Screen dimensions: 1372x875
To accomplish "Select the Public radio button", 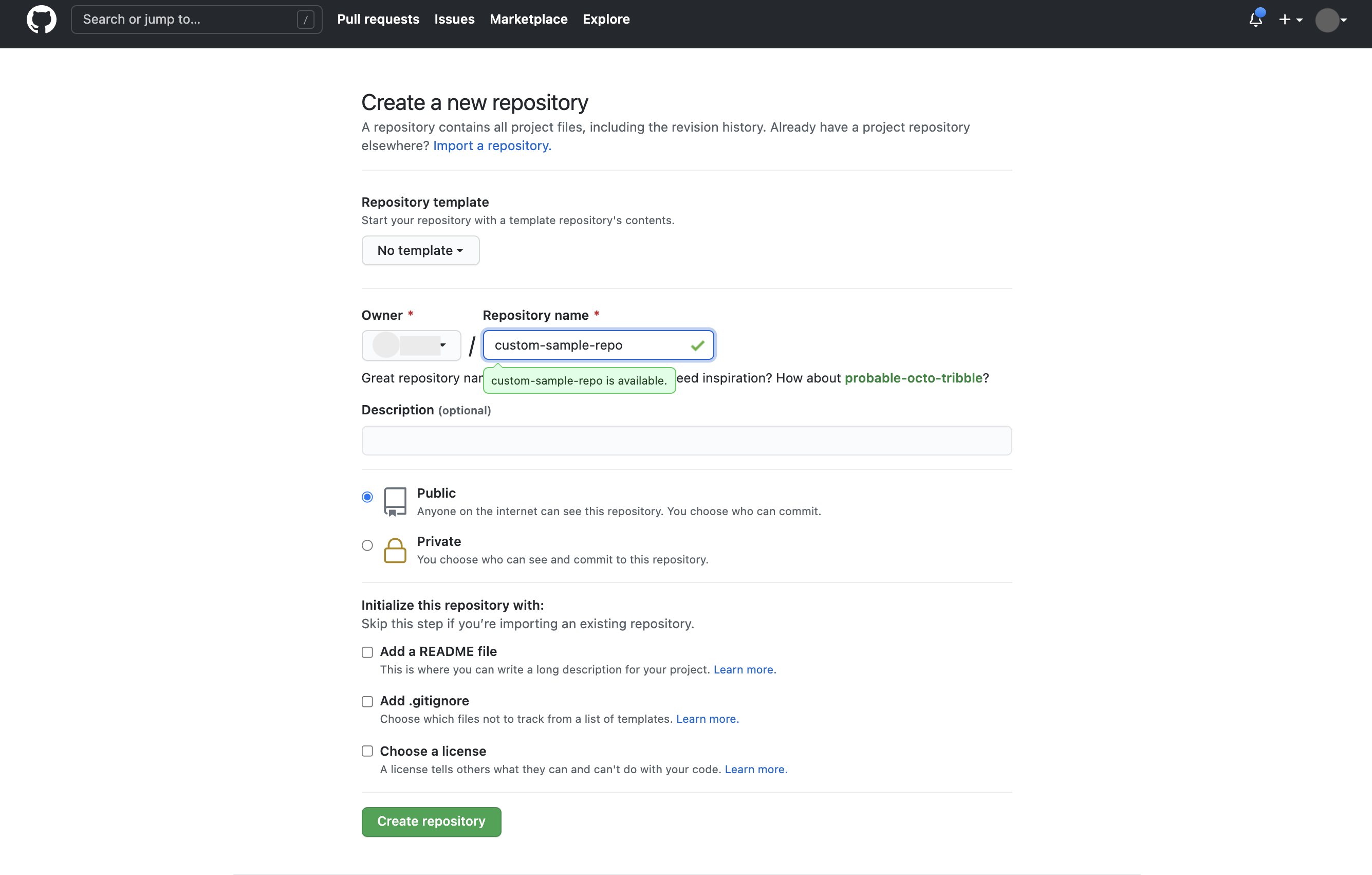I will click(x=368, y=496).
